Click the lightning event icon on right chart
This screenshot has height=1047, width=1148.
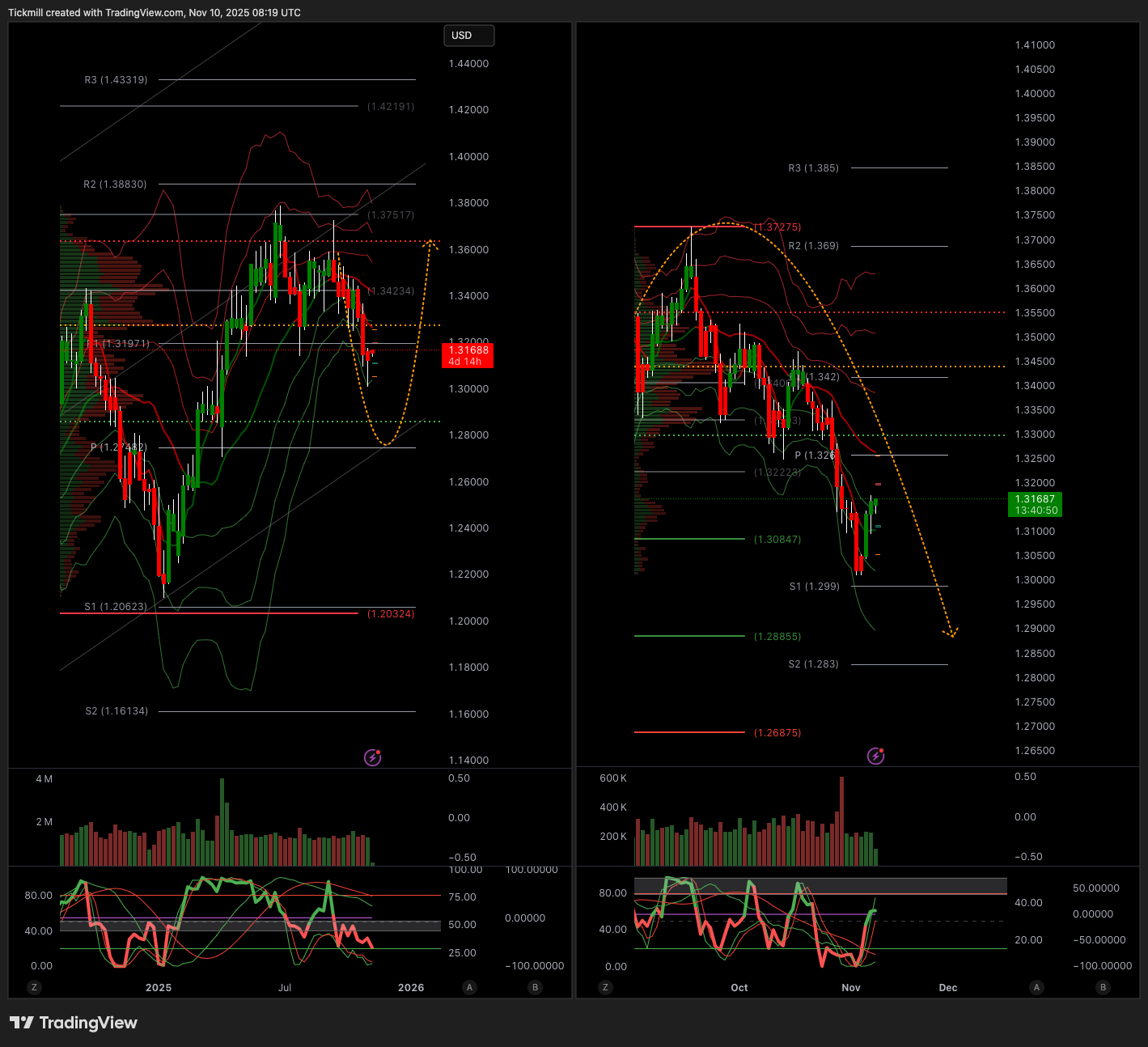point(875,756)
